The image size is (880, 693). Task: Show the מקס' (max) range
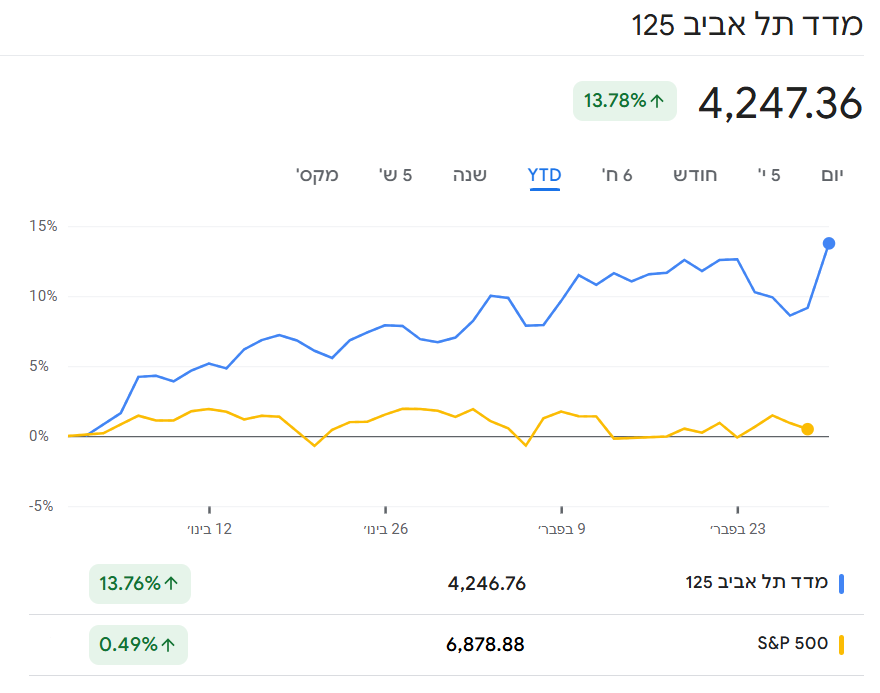tap(317, 175)
